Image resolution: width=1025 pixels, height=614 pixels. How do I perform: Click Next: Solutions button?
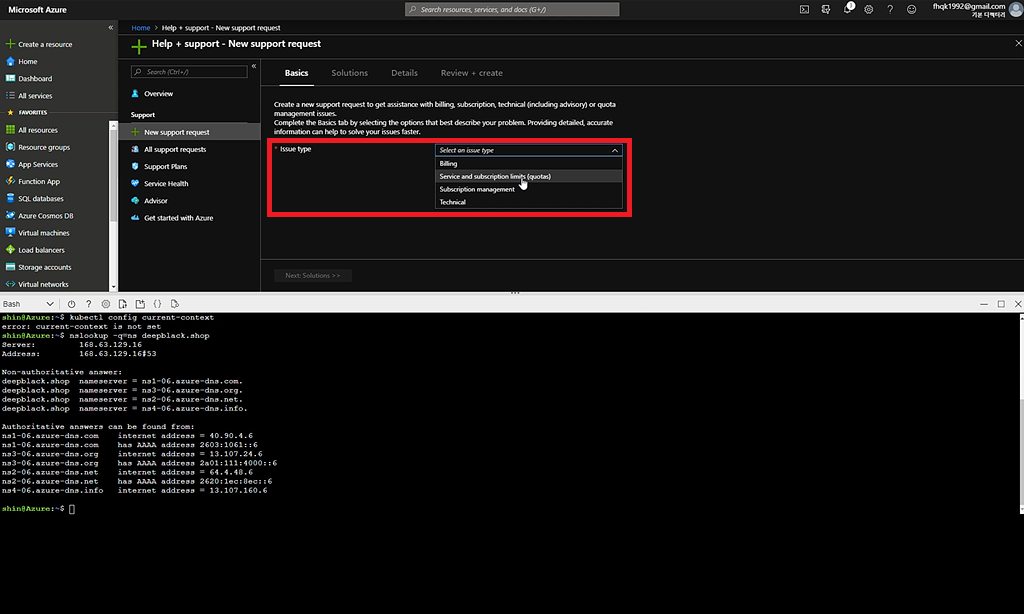point(312,275)
